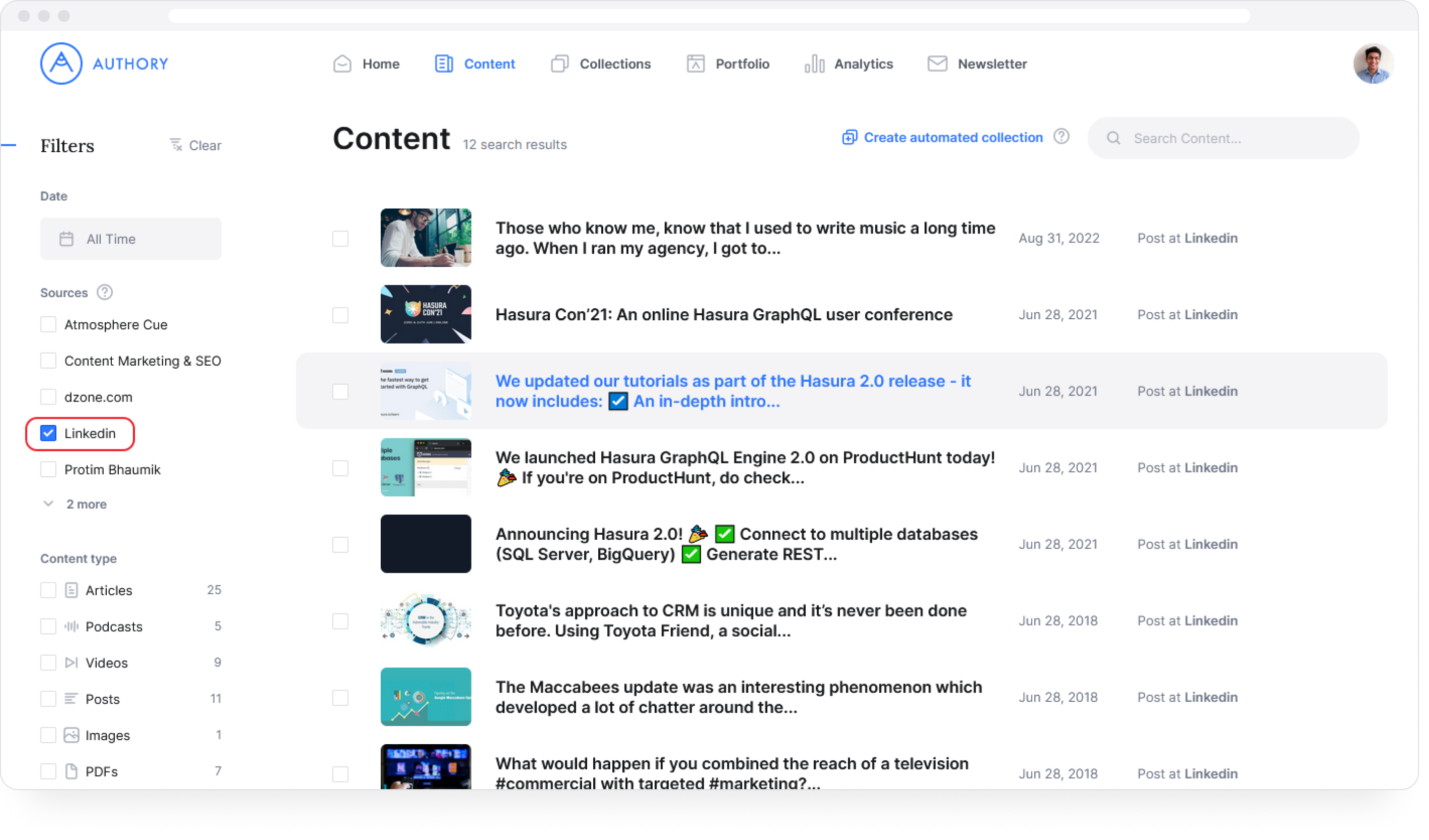Click the calendar icon in All Time
This screenshot has width=1429, height=840.
coord(66,239)
